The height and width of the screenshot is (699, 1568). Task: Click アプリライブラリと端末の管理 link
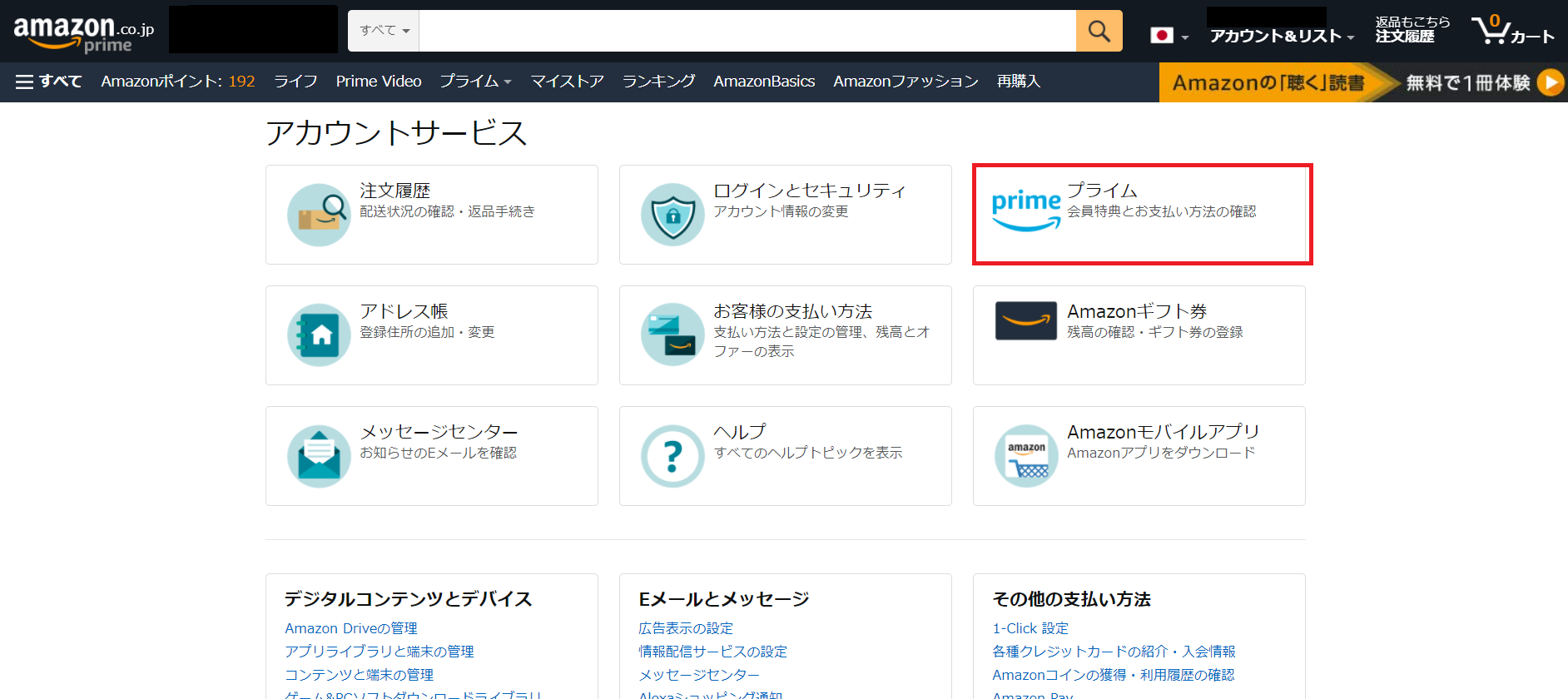380,652
